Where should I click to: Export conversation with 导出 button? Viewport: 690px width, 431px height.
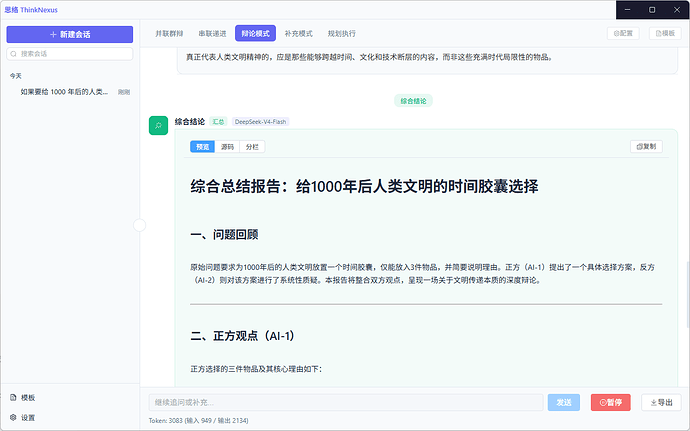(661, 402)
